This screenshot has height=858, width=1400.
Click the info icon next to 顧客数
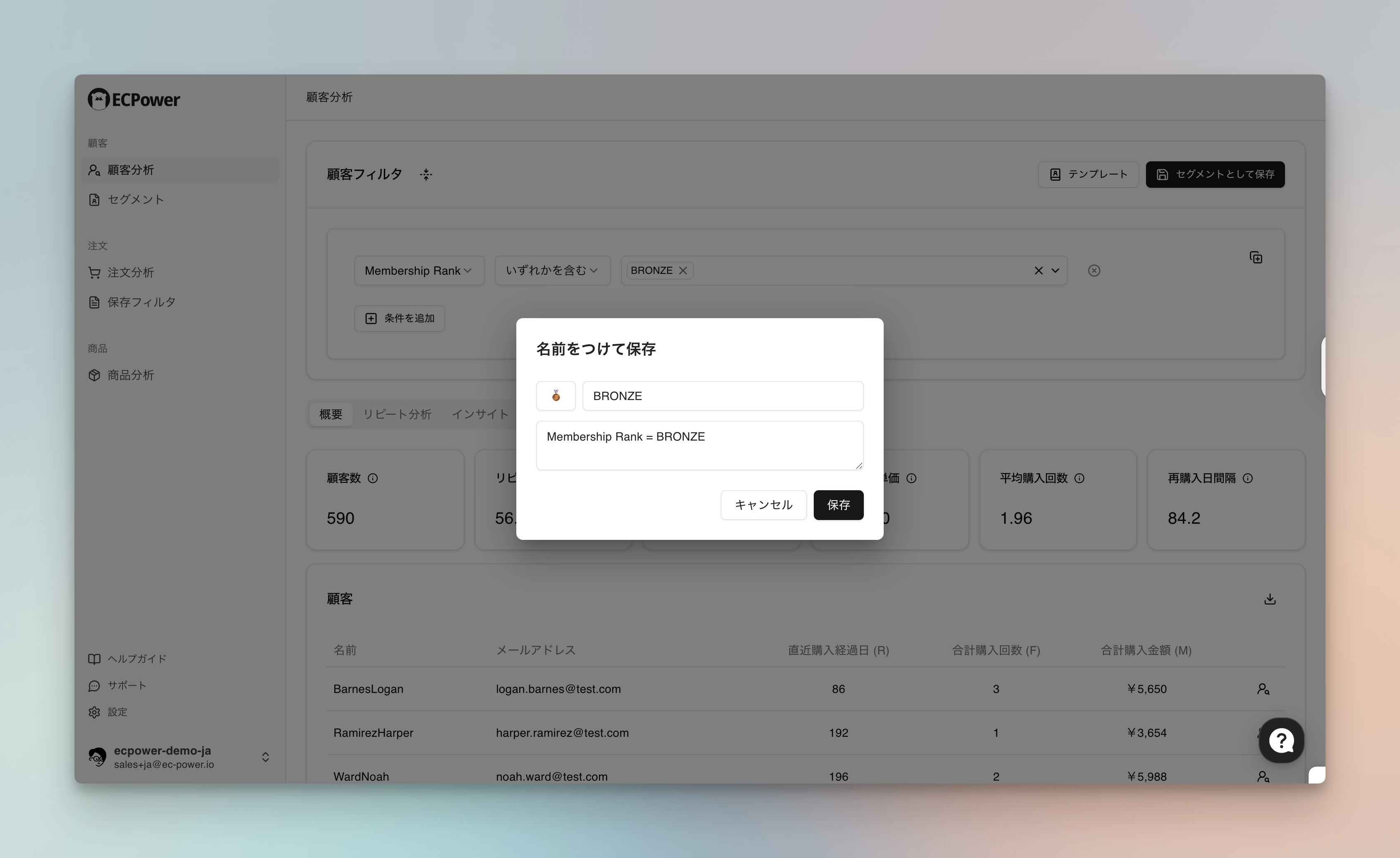[x=373, y=478]
